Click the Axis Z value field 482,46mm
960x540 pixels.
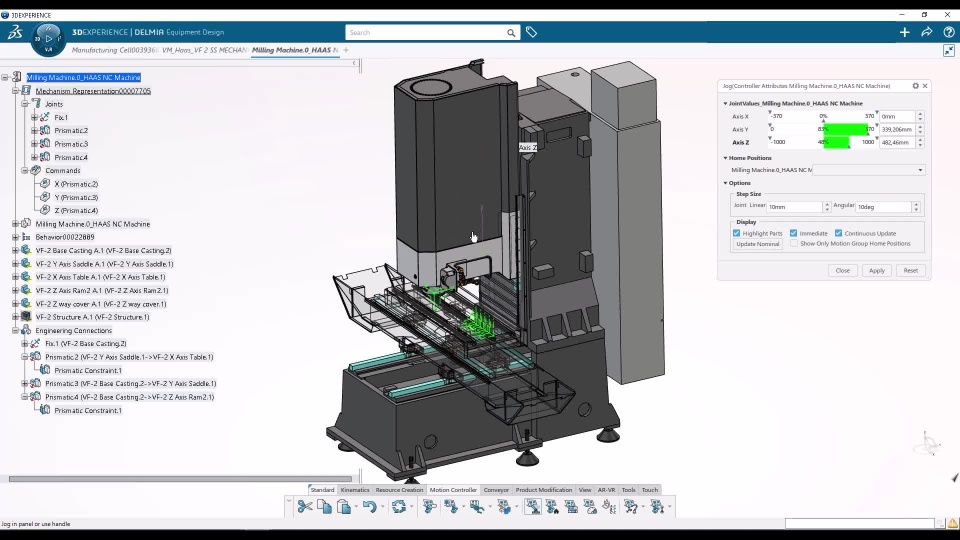point(898,142)
